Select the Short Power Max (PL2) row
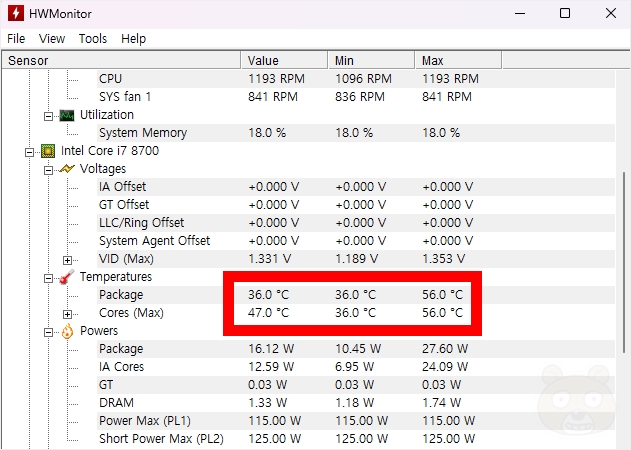 point(356,439)
